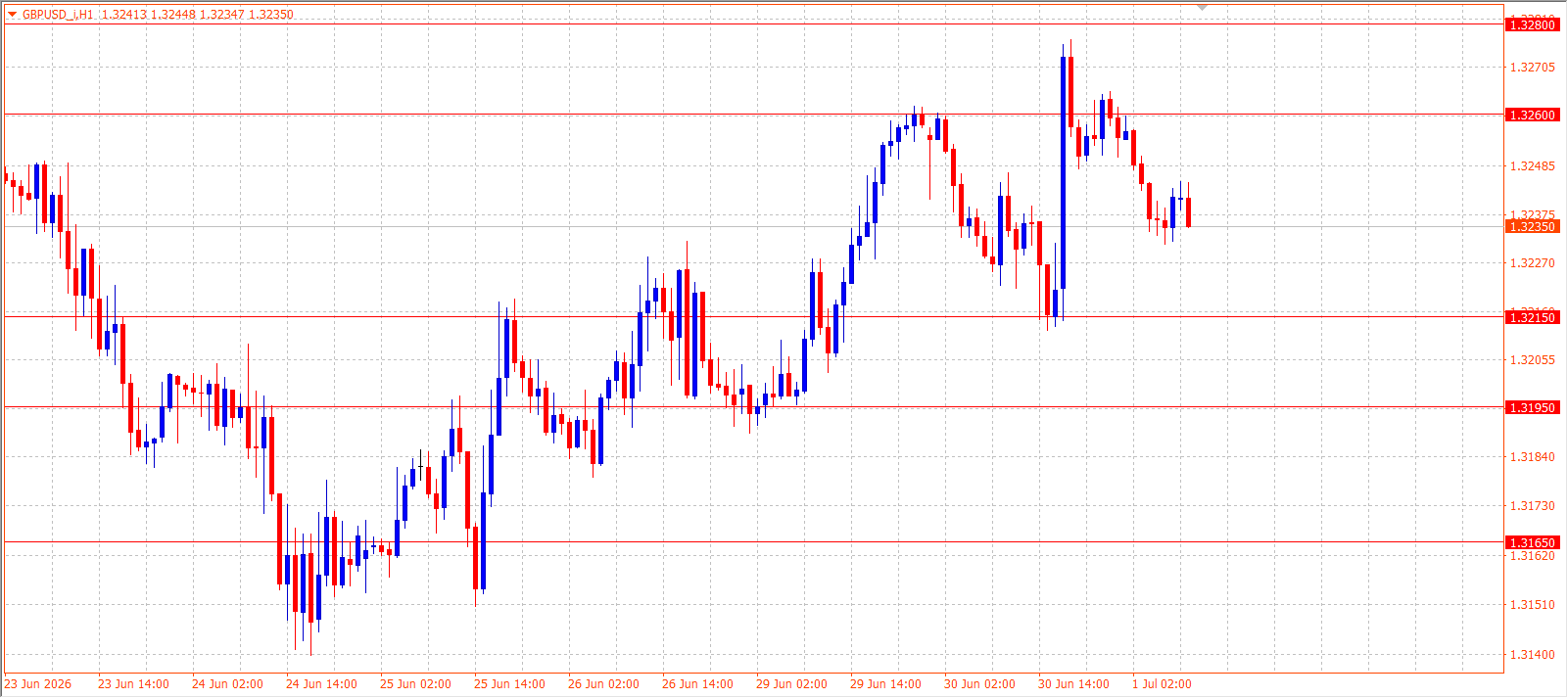Click the OHLC quote text 1.32413 1.32448 1.32347 1.32350
The height and width of the screenshot is (698, 1568).
pyautogui.click(x=198, y=15)
